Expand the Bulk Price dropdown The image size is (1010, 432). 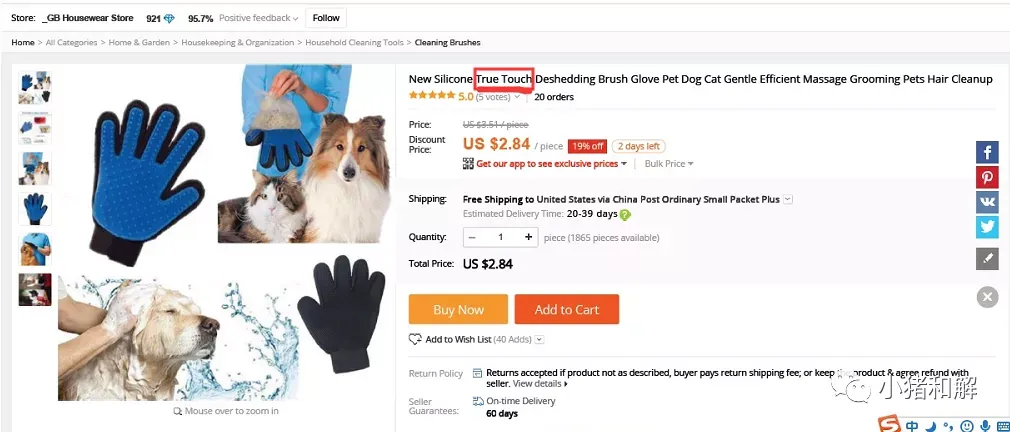669,164
